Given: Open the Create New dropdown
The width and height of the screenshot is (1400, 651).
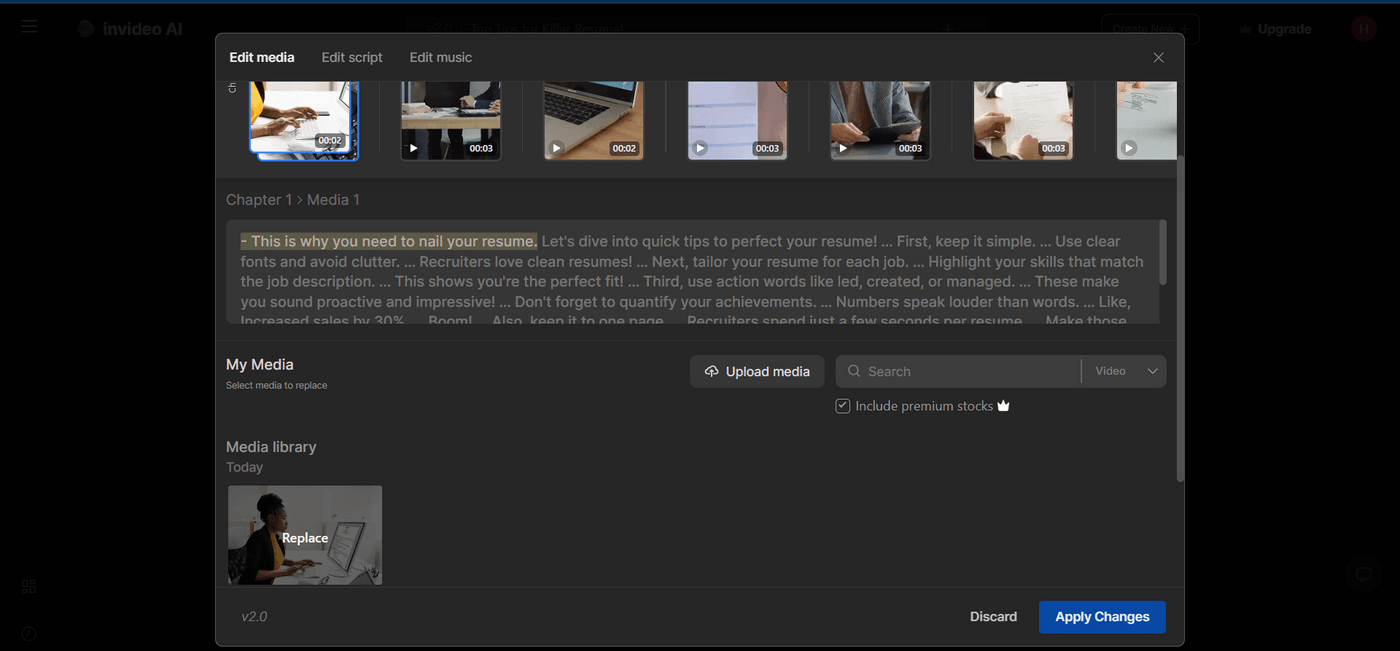Looking at the screenshot, I should click(x=1150, y=29).
